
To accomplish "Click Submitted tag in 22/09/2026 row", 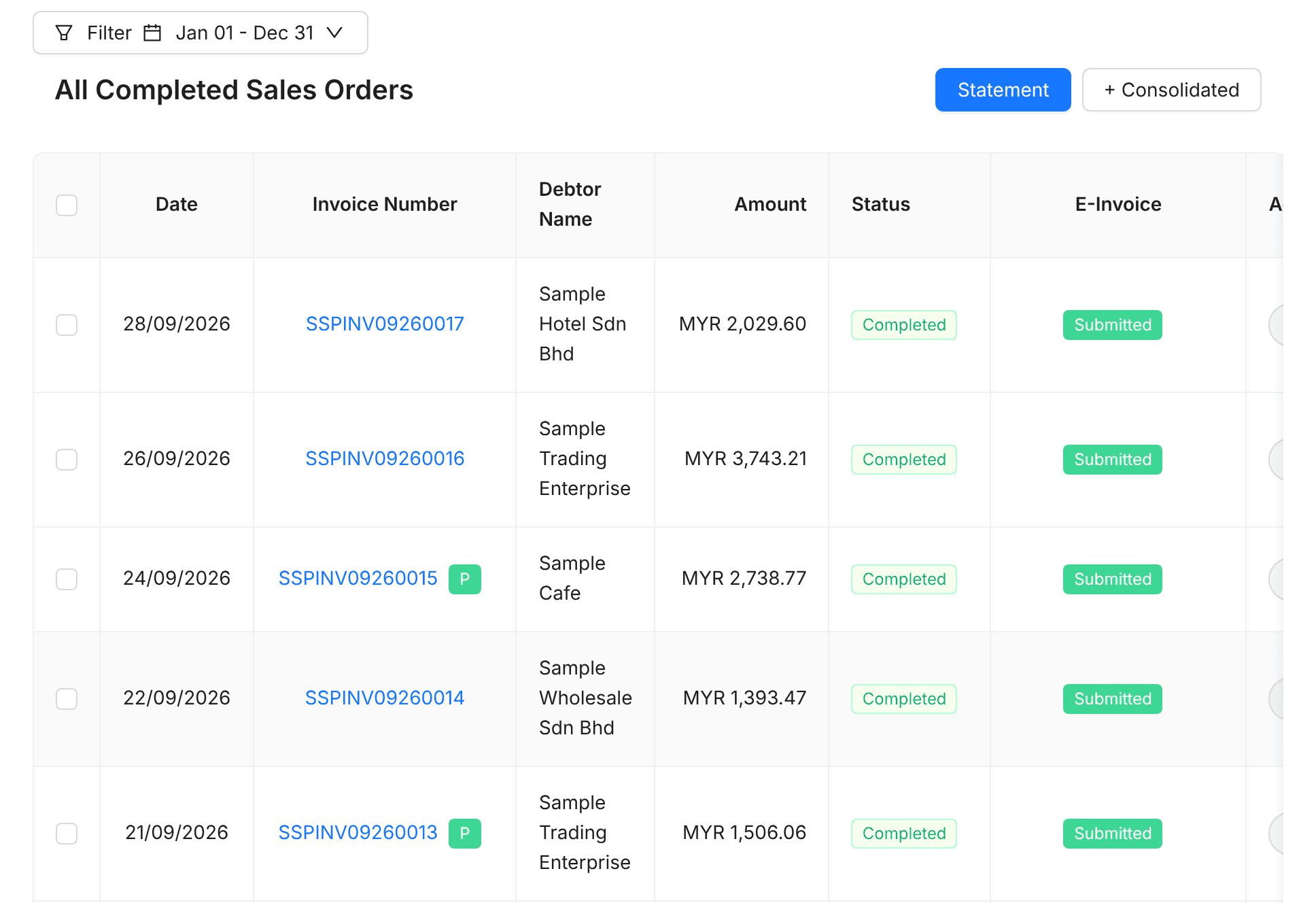I will point(1113,698).
